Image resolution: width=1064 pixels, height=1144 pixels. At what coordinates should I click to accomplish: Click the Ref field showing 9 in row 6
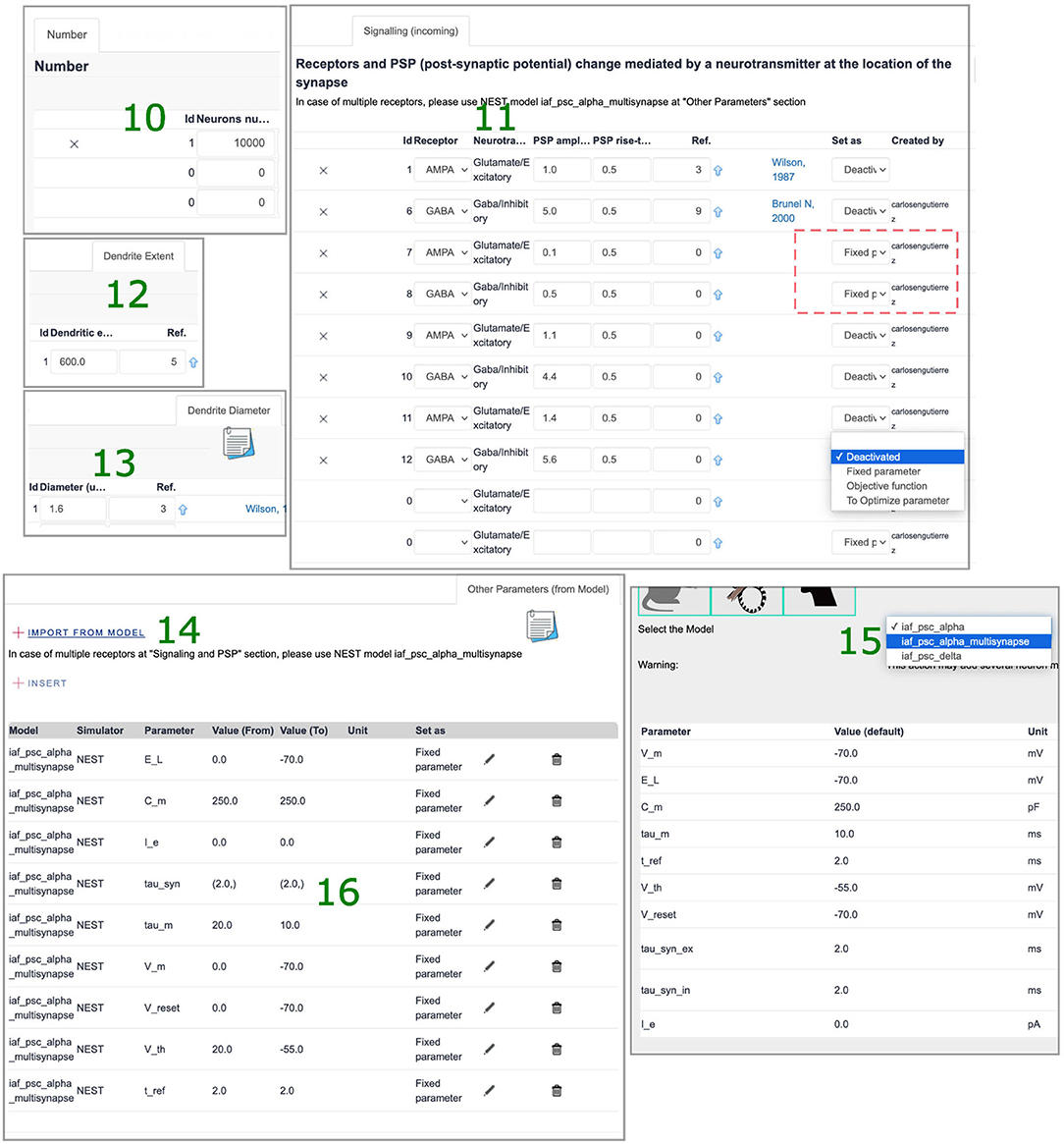[681, 211]
